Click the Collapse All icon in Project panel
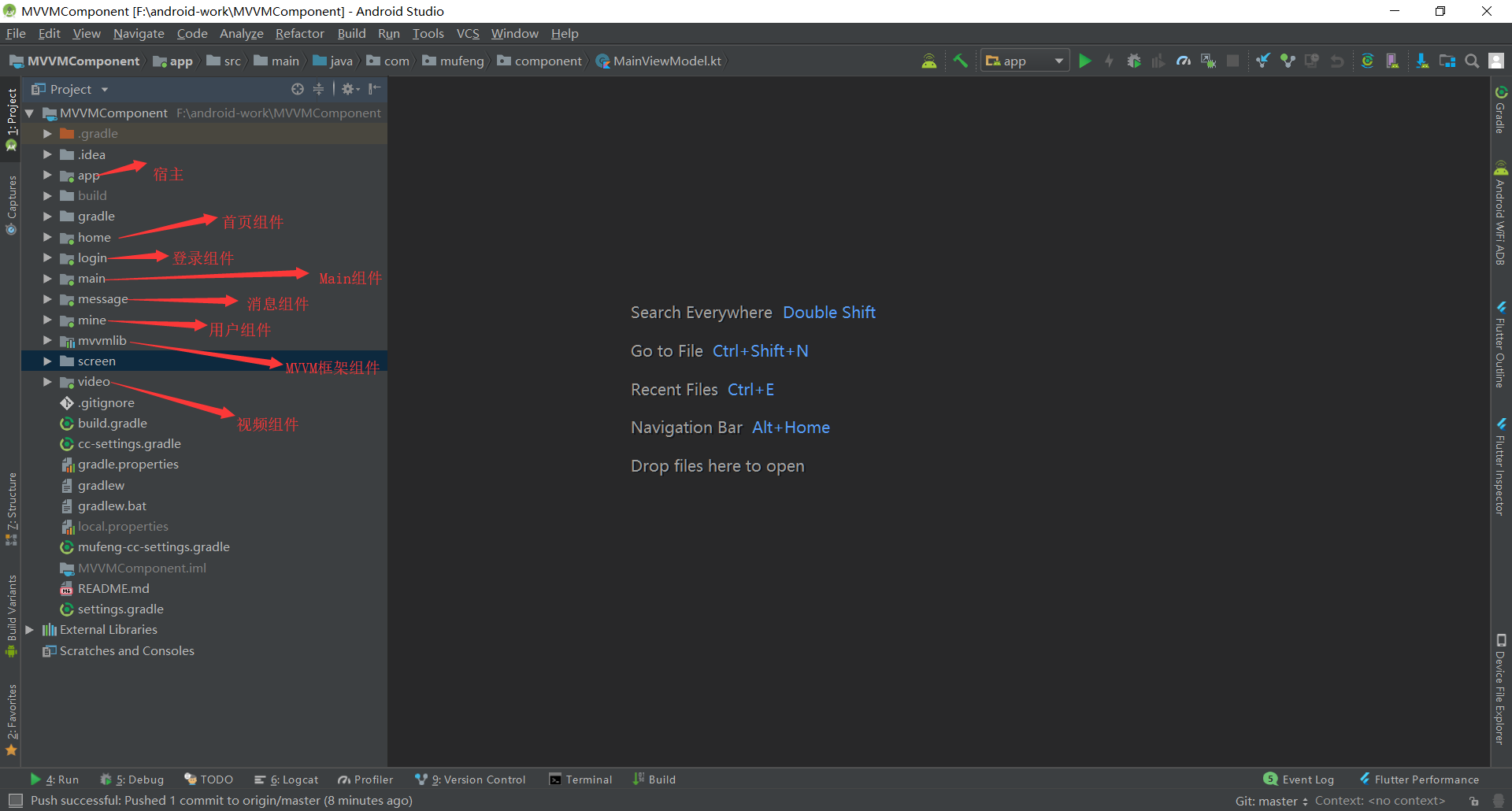This screenshot has height=811, width=1512. click(x=318, y=89)
